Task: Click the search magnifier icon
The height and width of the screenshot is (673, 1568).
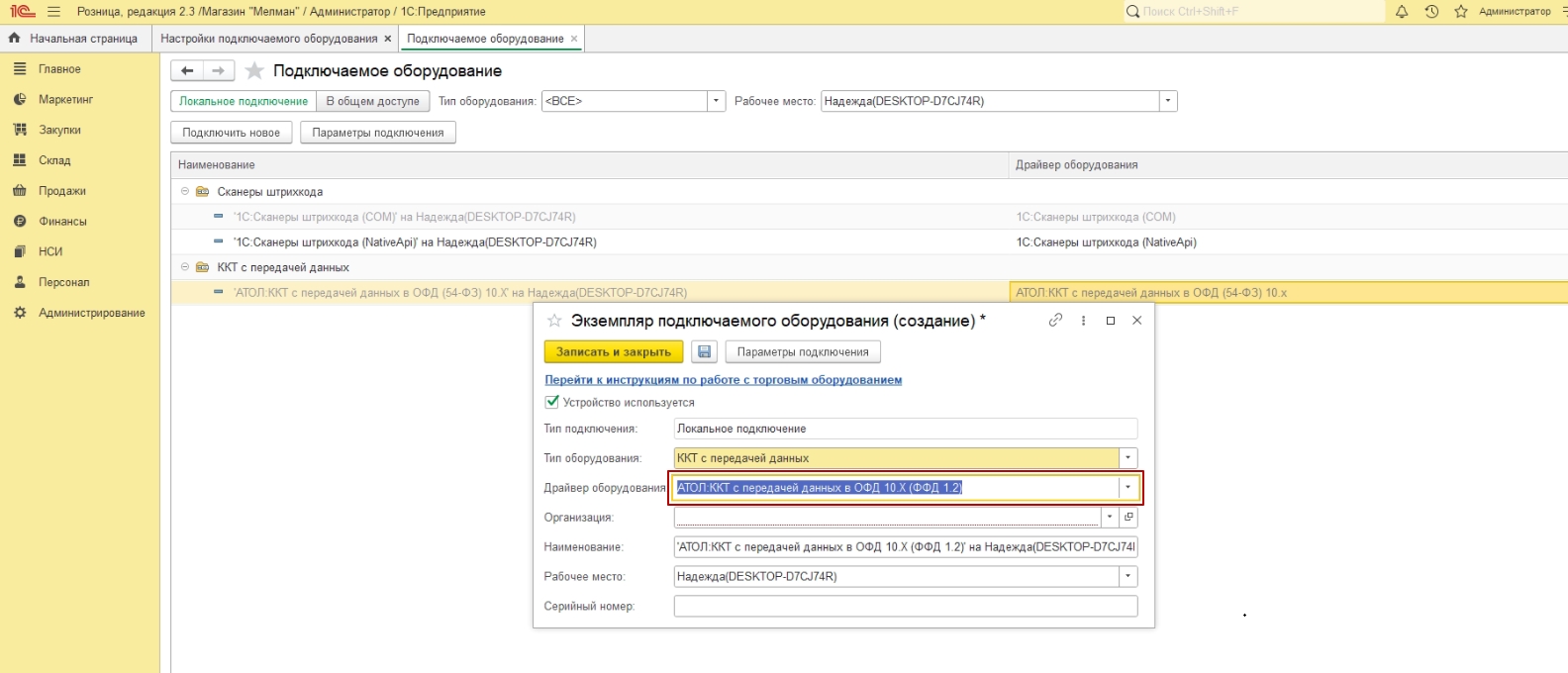Action: (1132, 12)
